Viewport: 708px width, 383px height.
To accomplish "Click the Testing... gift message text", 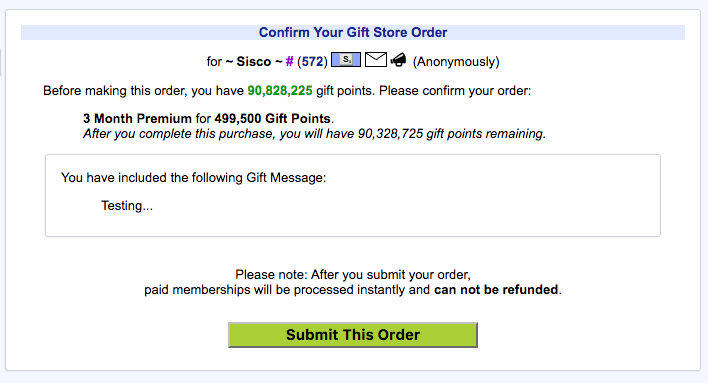I will coord(127,206).
